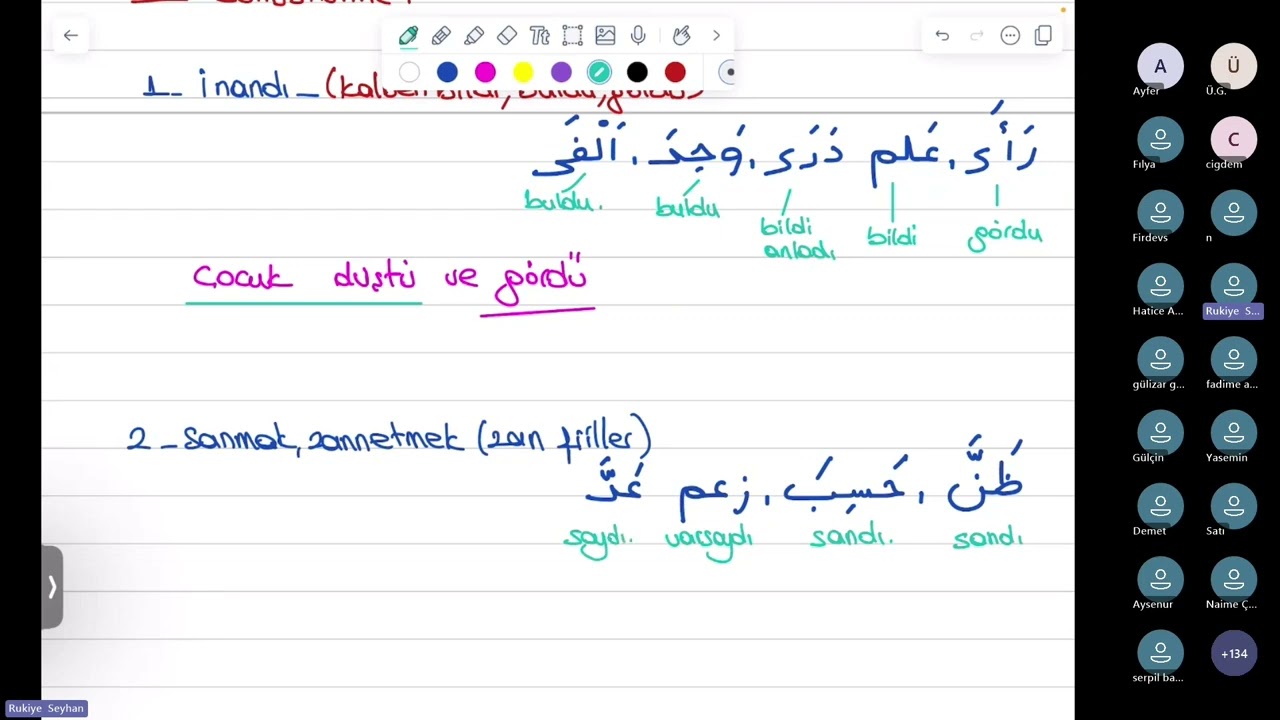The height and width of the screenshot is (720, 1280).
Task: Toggle the finger touch drawing mode
Action: [681, 36]
